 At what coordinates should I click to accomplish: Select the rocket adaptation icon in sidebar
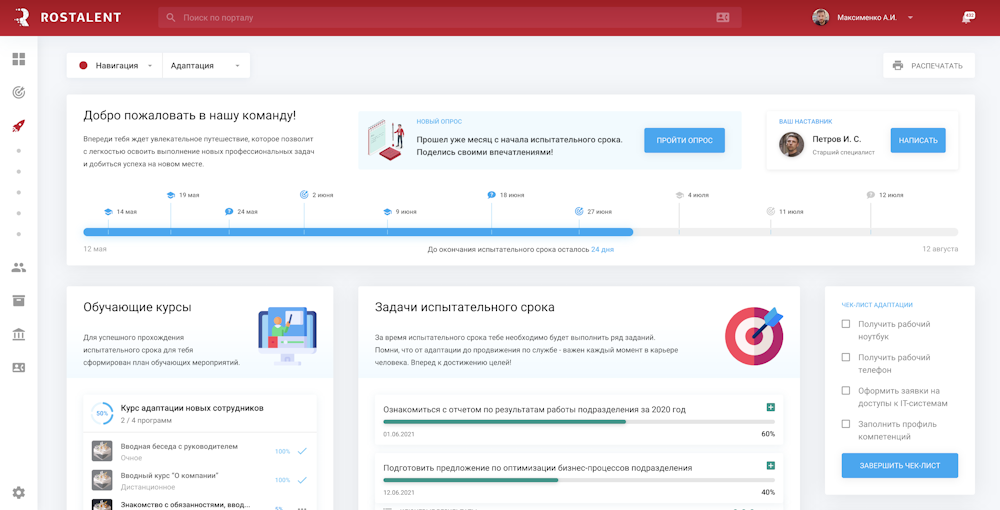(x=18, y=126)
